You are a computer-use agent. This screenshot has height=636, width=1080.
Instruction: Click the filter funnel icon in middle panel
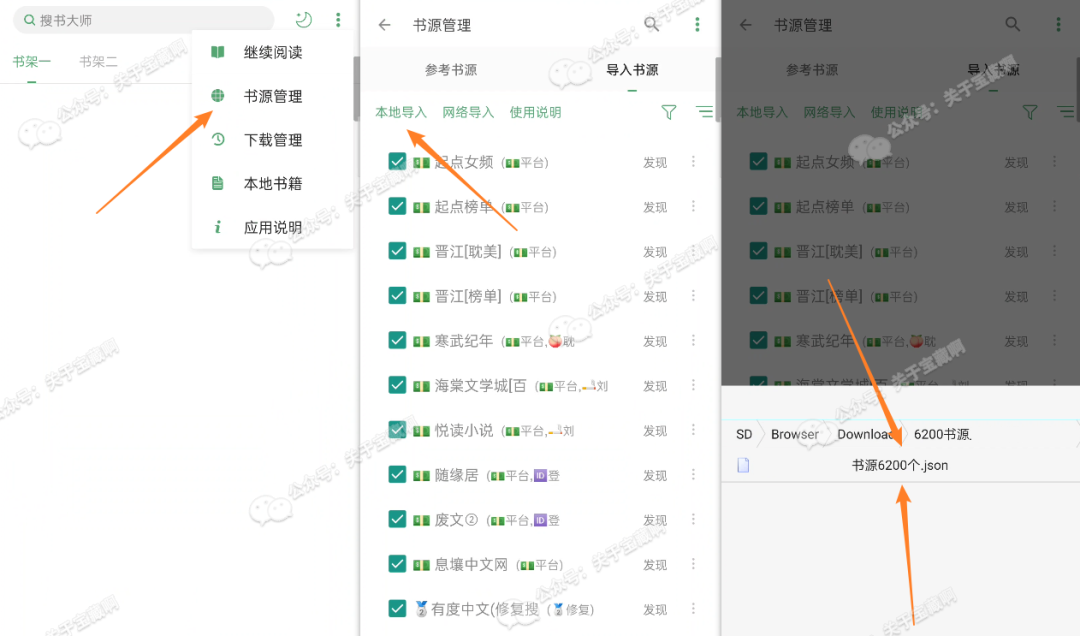coord(669,112)
